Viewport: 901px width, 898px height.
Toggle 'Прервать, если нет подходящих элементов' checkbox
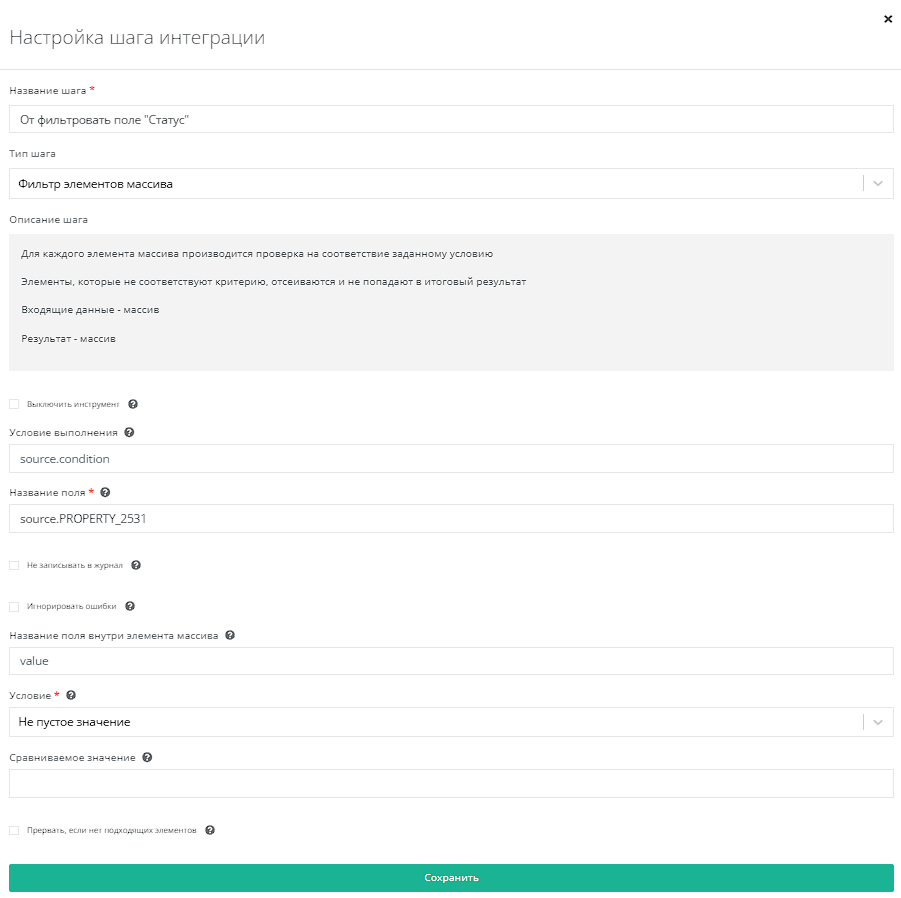14,830
